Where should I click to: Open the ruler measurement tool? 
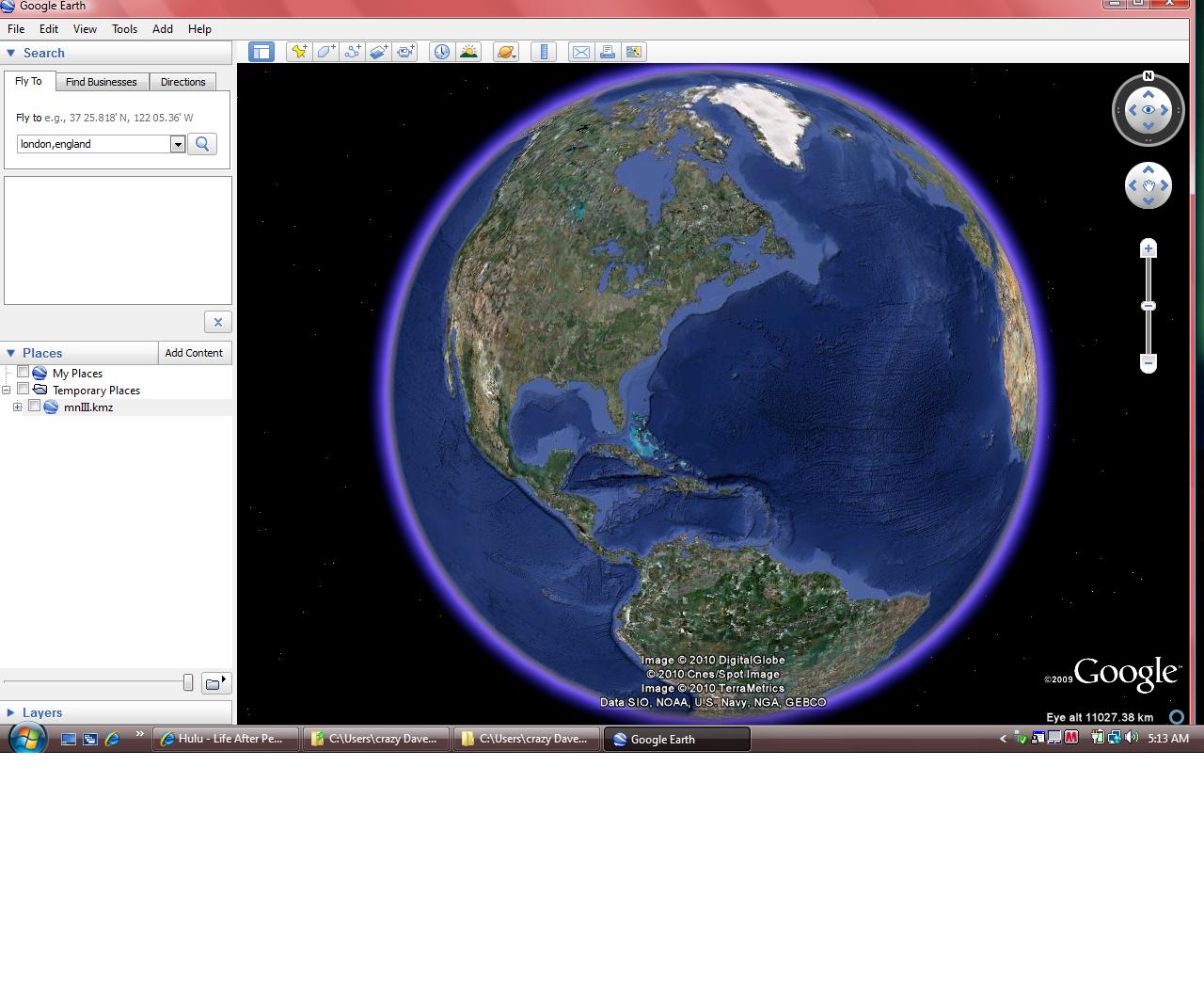coord(544,52)
